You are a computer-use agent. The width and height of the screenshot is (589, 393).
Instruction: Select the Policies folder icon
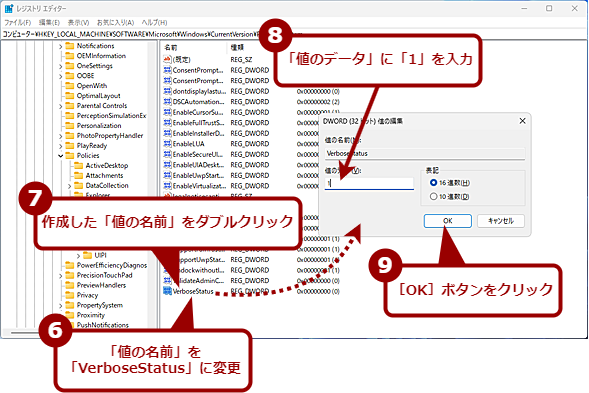[x=69, y=156]
